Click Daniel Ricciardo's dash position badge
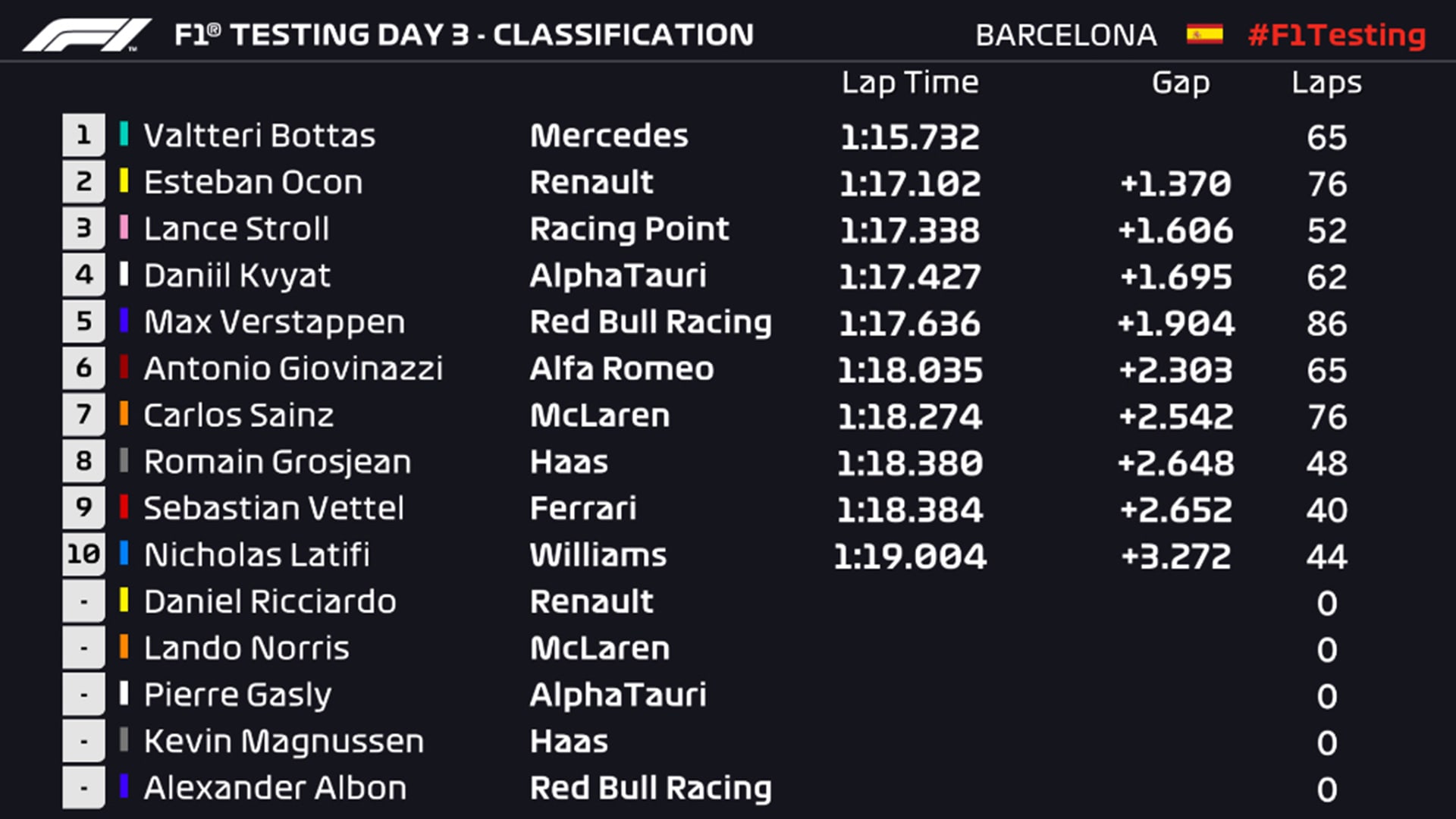 [x=83, y=601]
